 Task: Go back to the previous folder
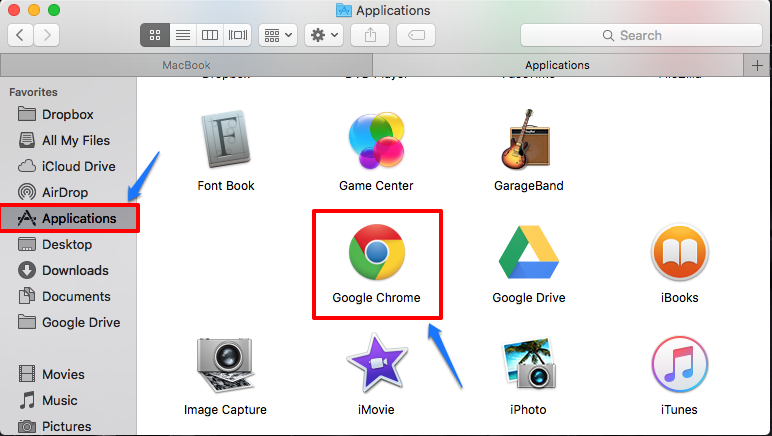[20, 35]
